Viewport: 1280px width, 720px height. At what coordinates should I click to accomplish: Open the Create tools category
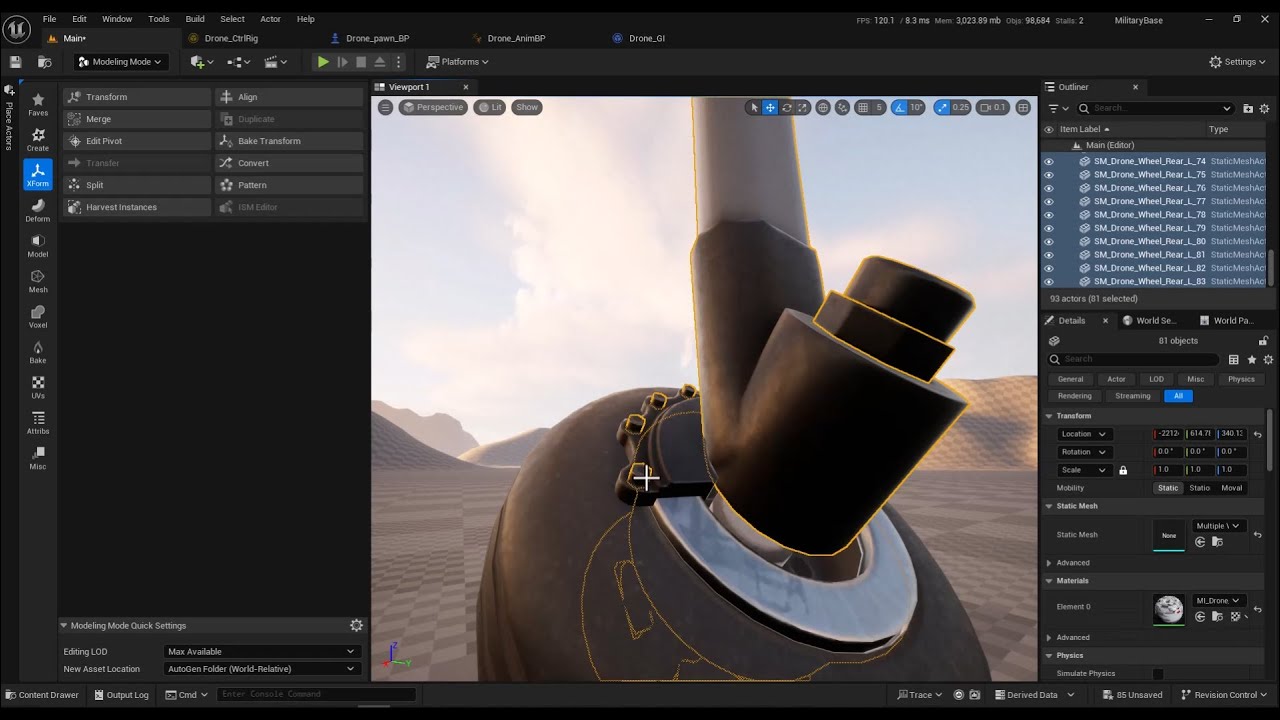(38, 139)
